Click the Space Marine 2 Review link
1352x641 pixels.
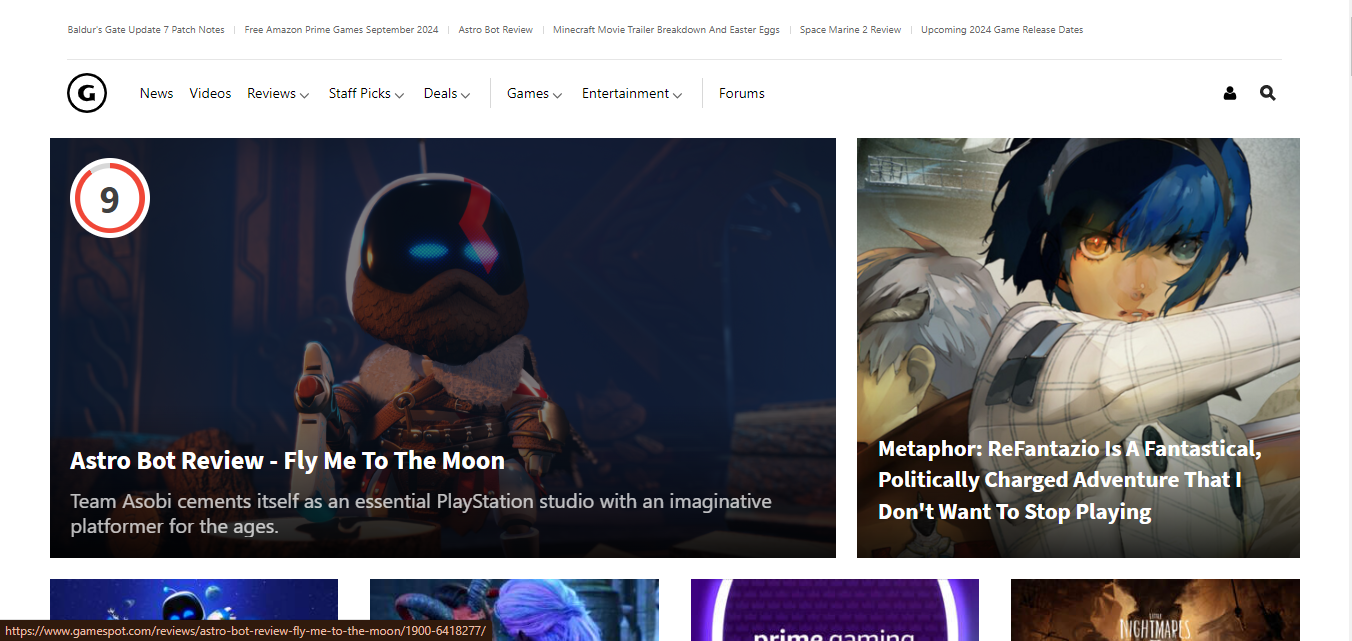click(x=850, y=30)
